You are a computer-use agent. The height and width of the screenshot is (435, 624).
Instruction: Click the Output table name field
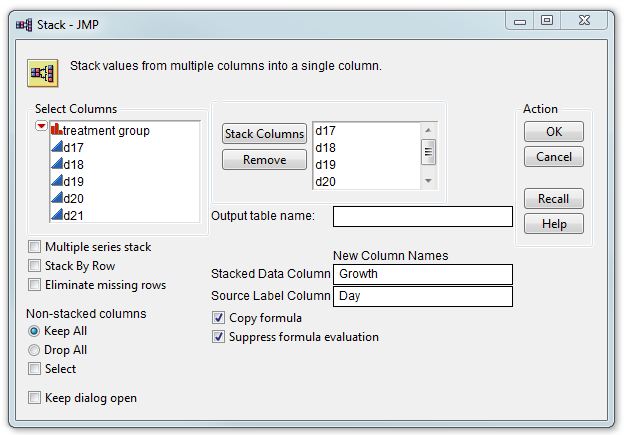(x=422, y=216)
